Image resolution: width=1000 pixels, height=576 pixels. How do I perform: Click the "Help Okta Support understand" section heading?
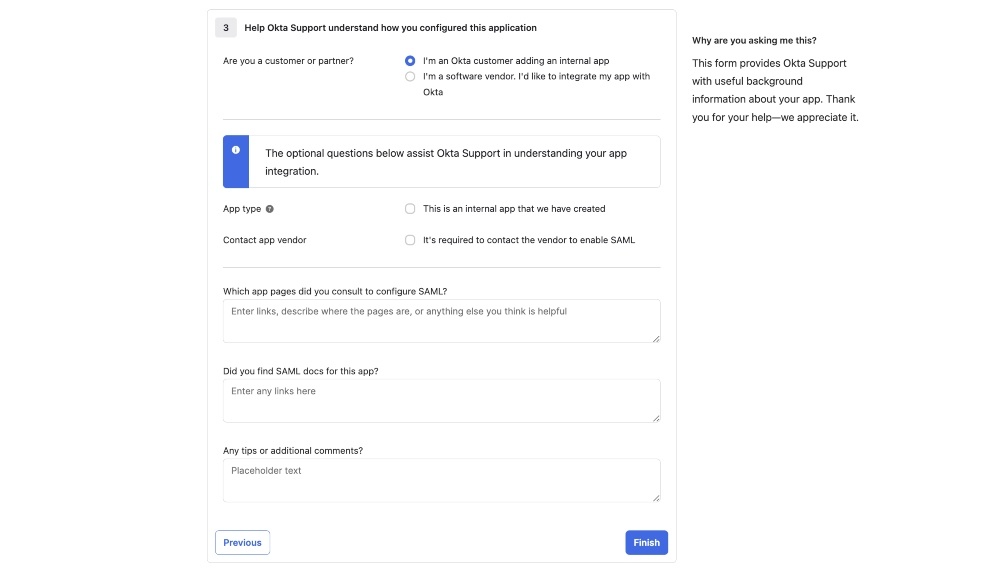390,27
